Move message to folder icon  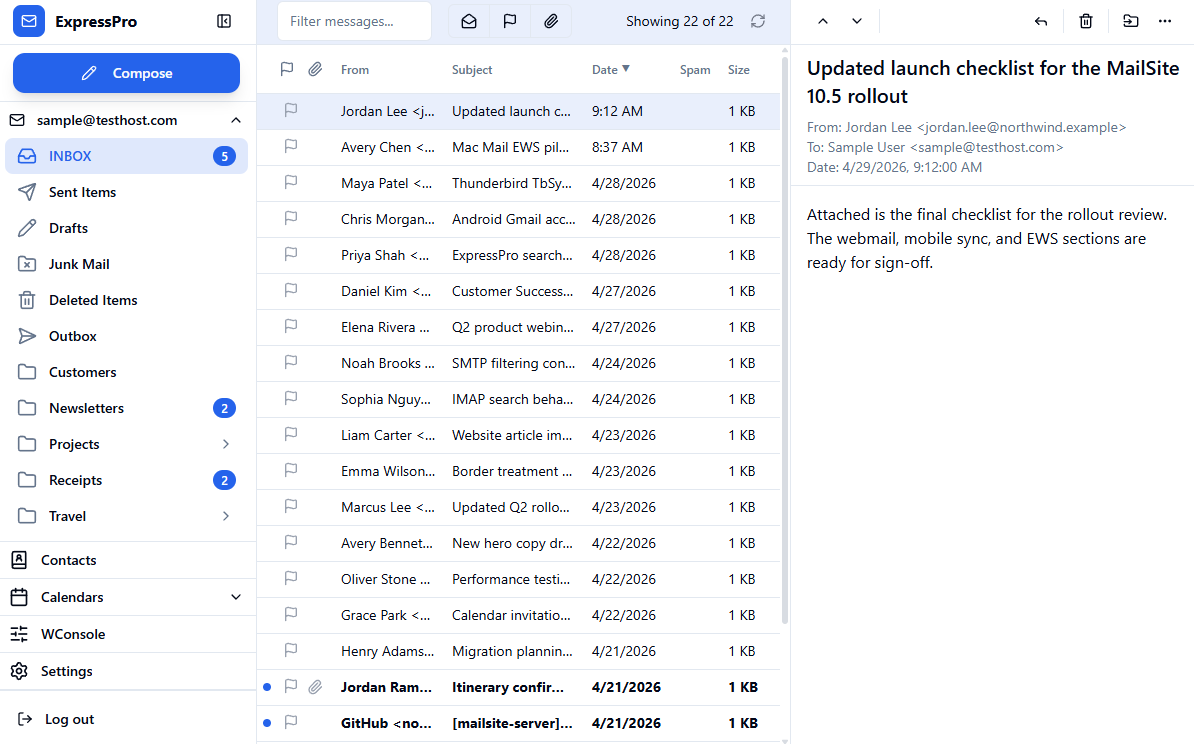(x=1131, y=21)
